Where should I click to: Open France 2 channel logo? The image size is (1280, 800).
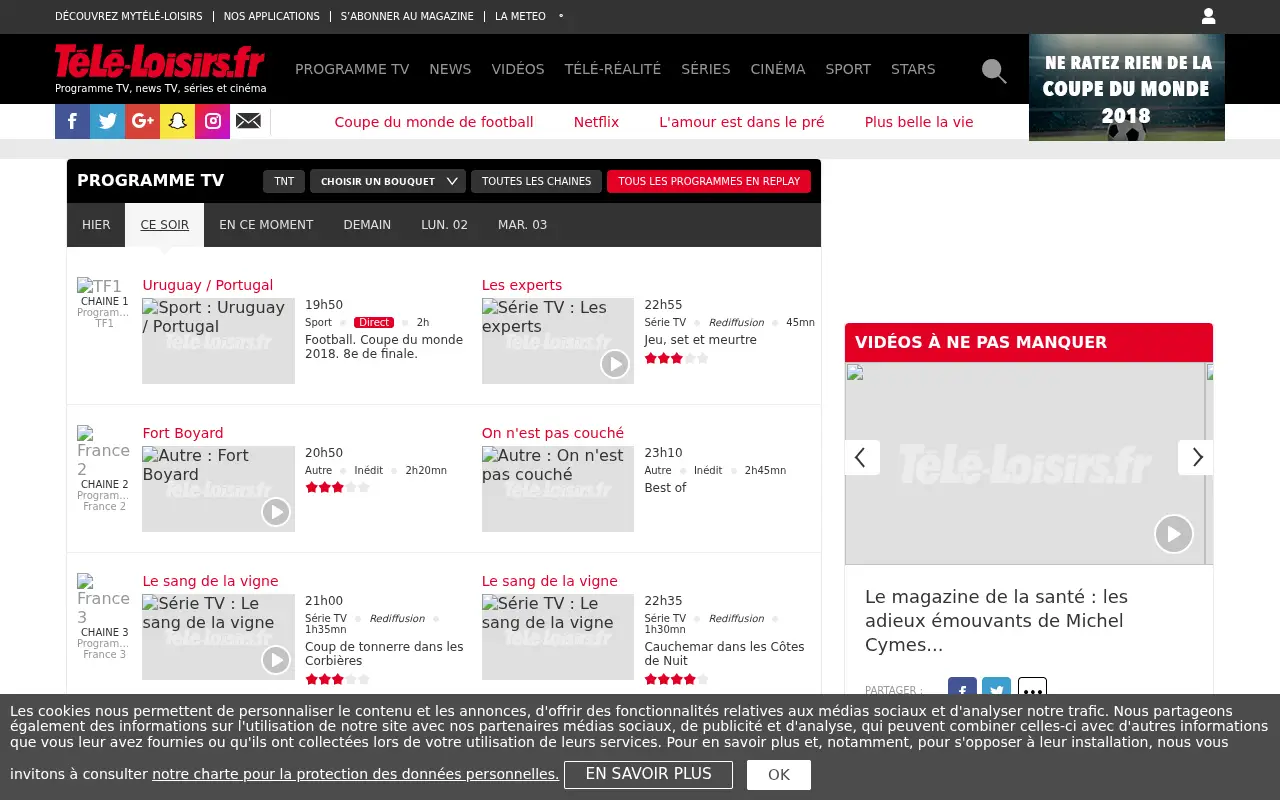tap(104, 452)
